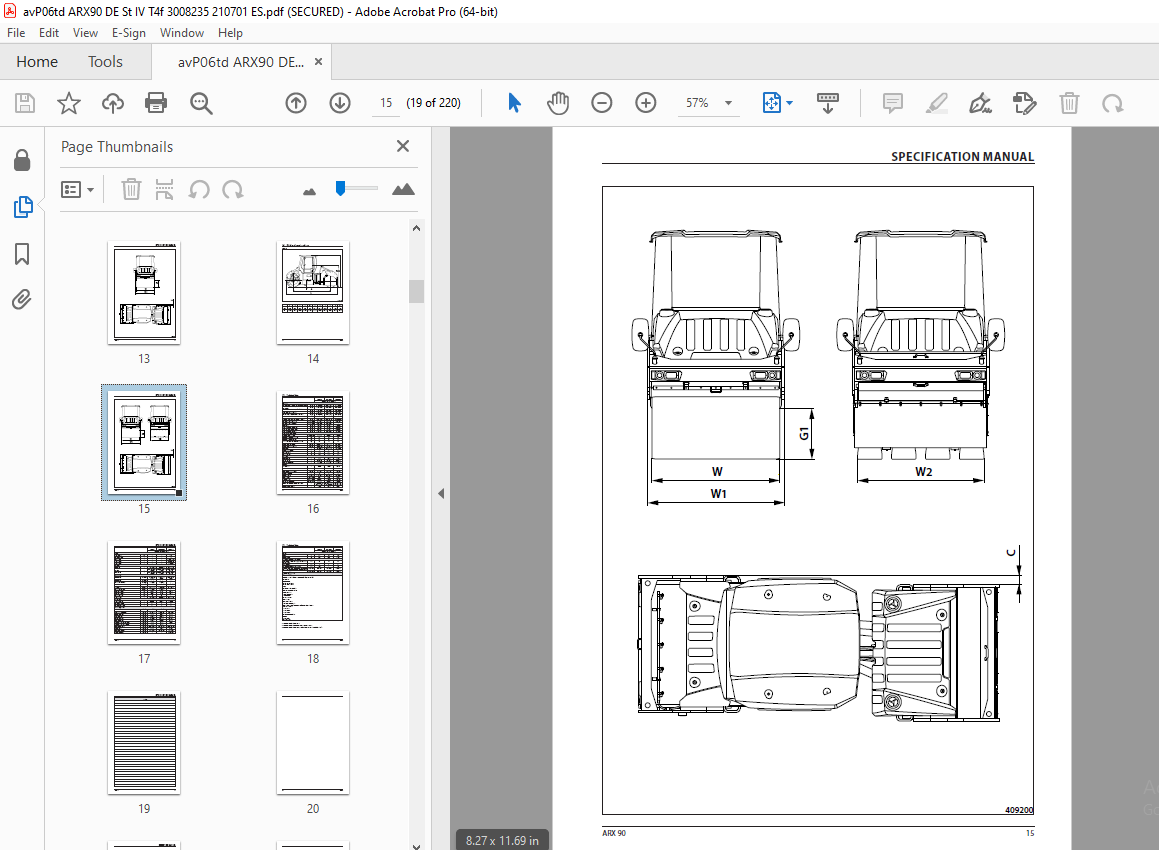This screenshot has width=1159, height=850.
Task: Select page 18 thumbnail
Action: (x=313, y=593)
